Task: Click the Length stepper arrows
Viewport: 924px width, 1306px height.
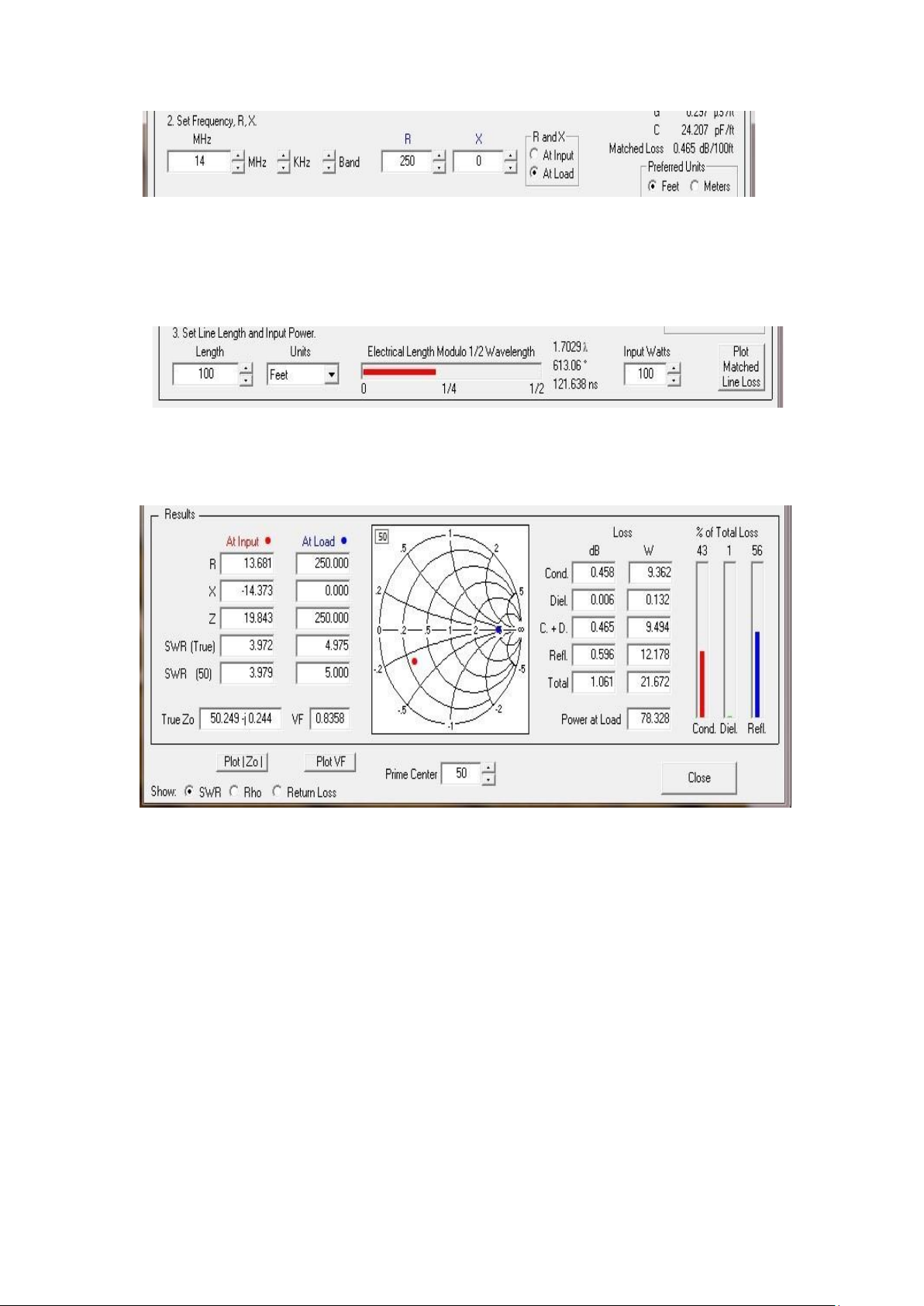Action: pos(247,374)
